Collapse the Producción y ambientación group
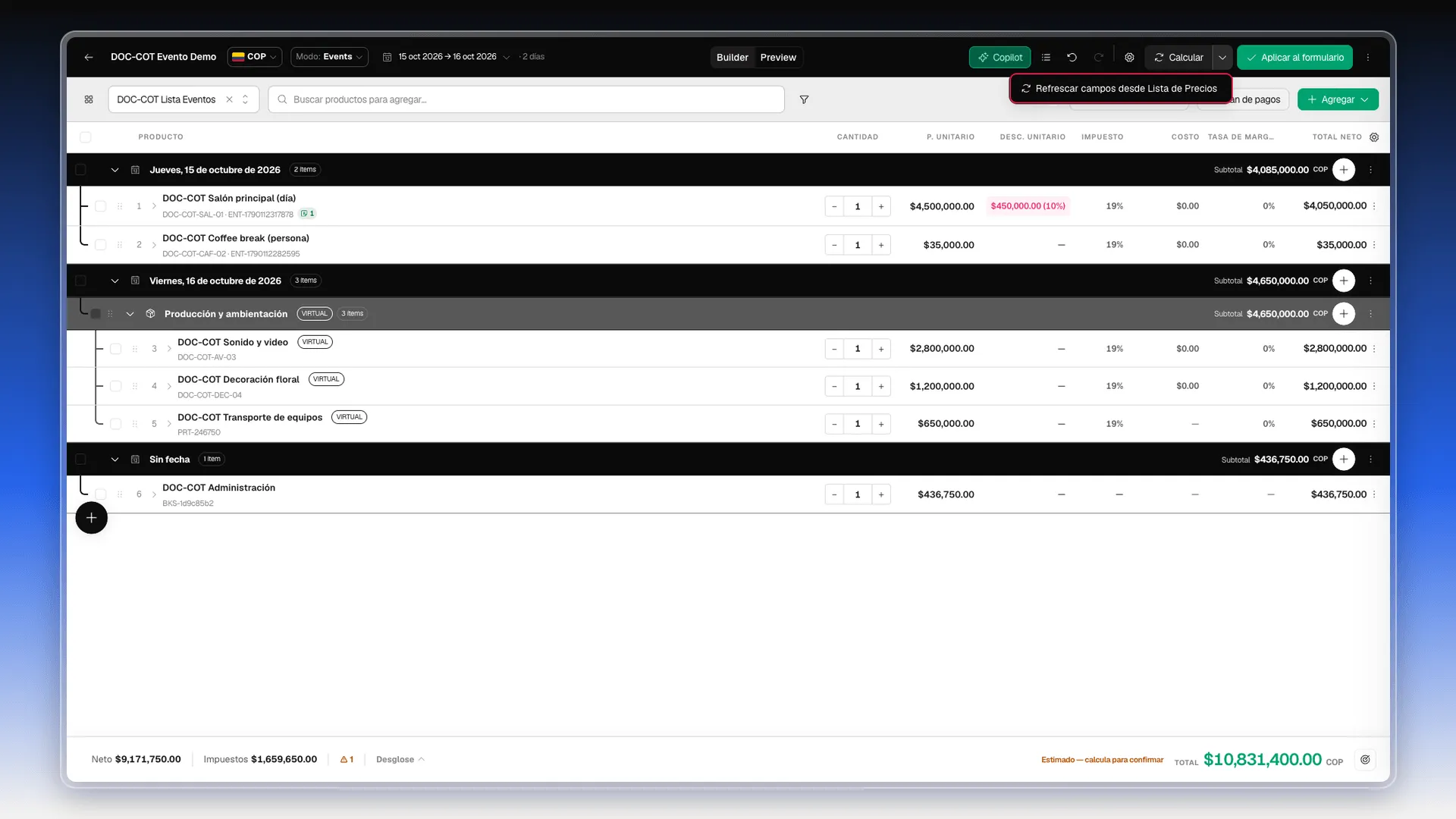This screenshot has width=1456, height=819. click(x=130, y=314)
